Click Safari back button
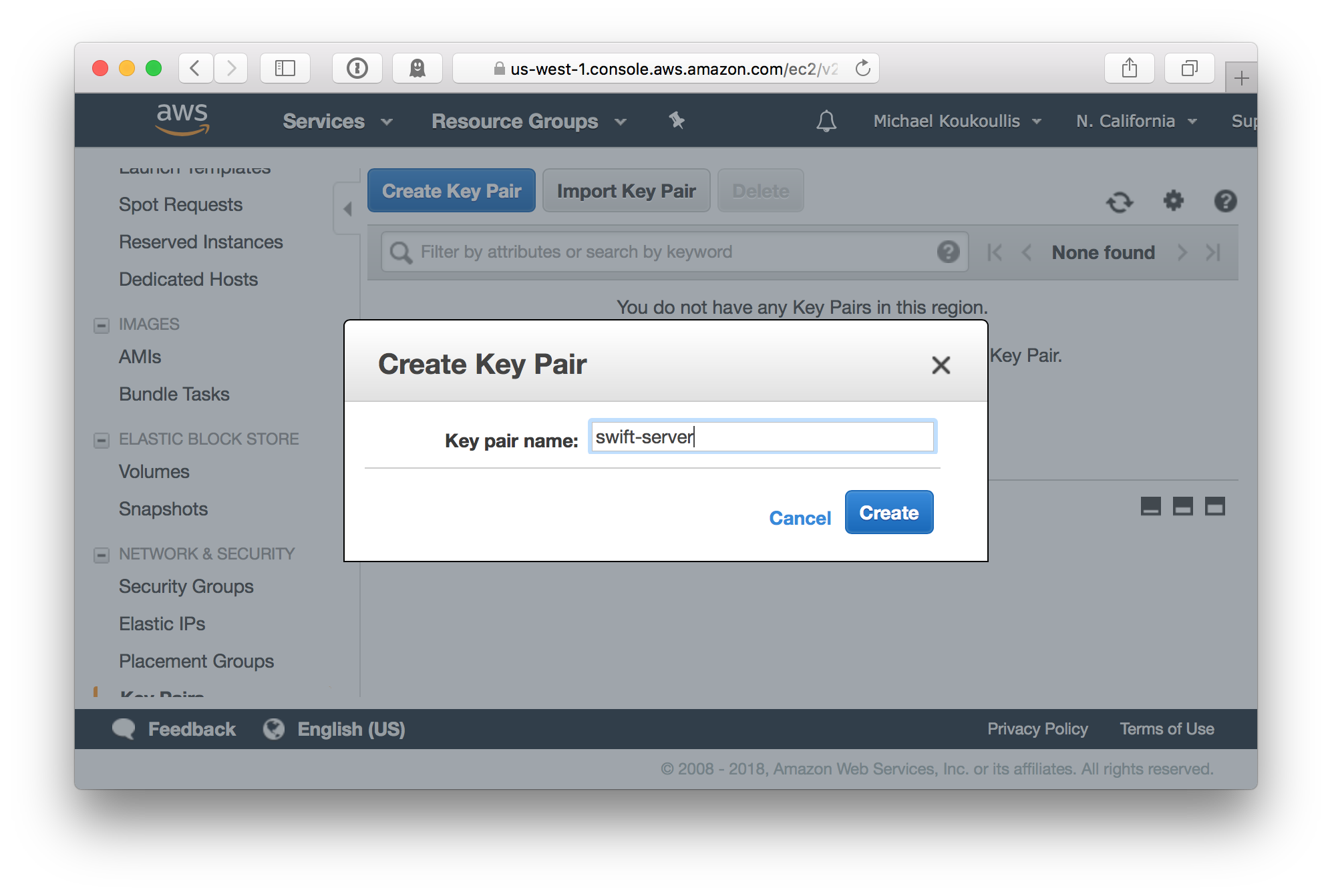 196,68
